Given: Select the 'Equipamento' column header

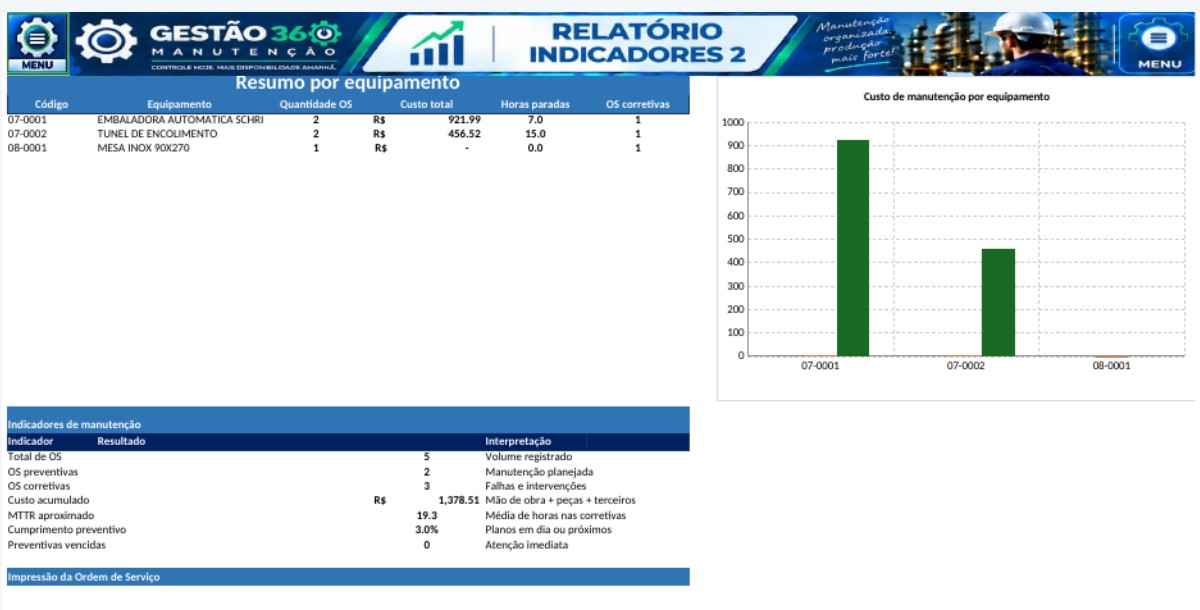Looking at the screenshot, I should [180, 104].
